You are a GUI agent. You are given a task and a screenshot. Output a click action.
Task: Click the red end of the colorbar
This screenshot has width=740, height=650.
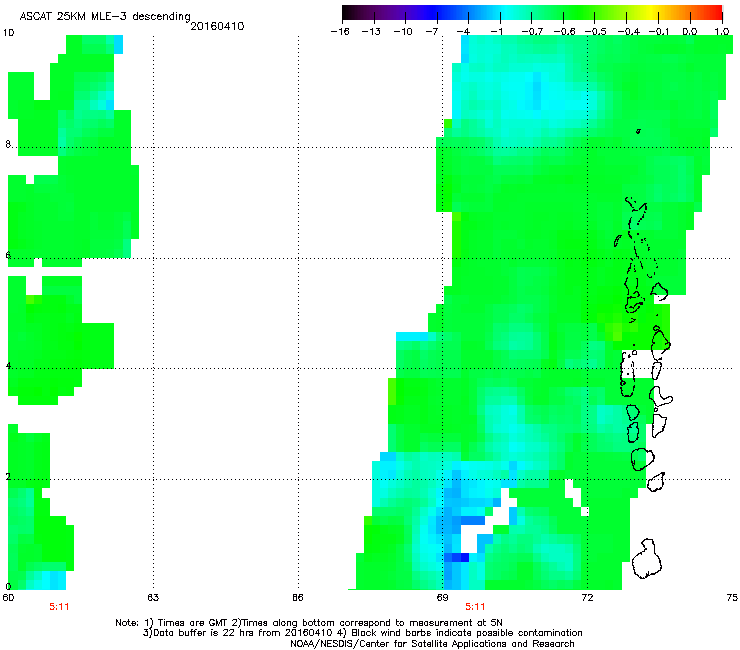click(x=716, y=13)
